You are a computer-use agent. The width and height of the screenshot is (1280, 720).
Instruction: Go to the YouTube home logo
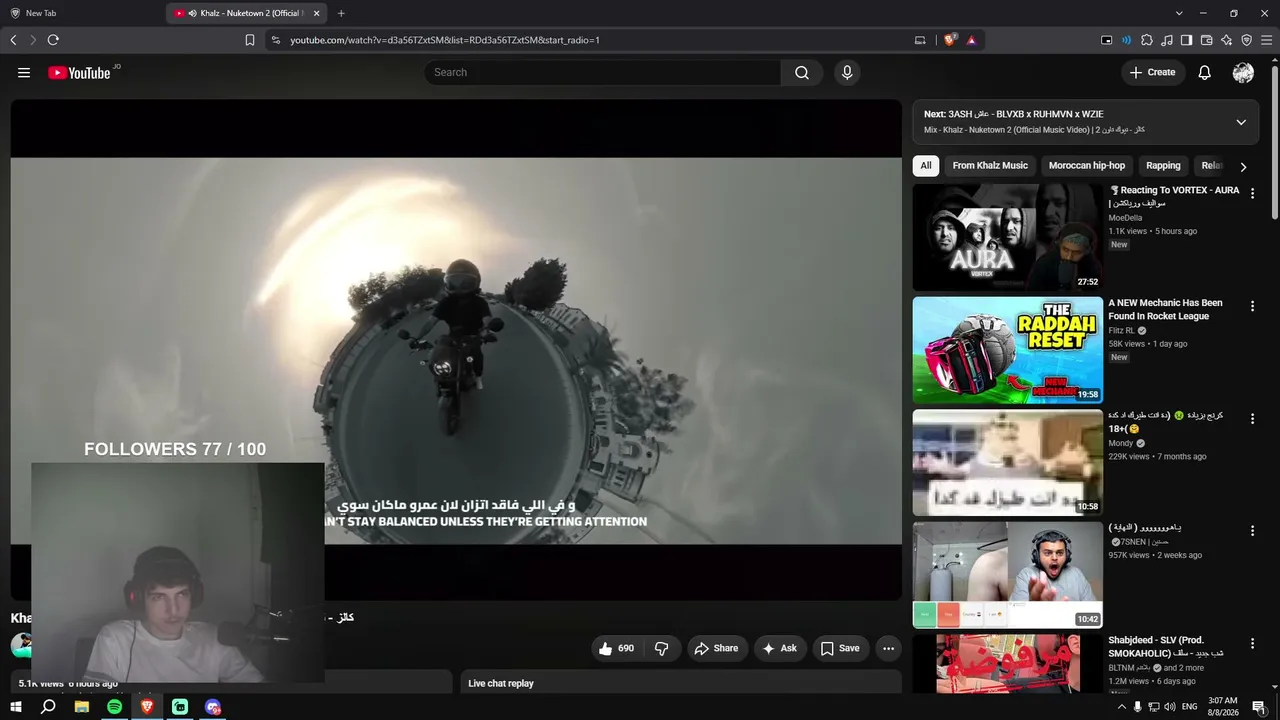[x=79, y=73]
